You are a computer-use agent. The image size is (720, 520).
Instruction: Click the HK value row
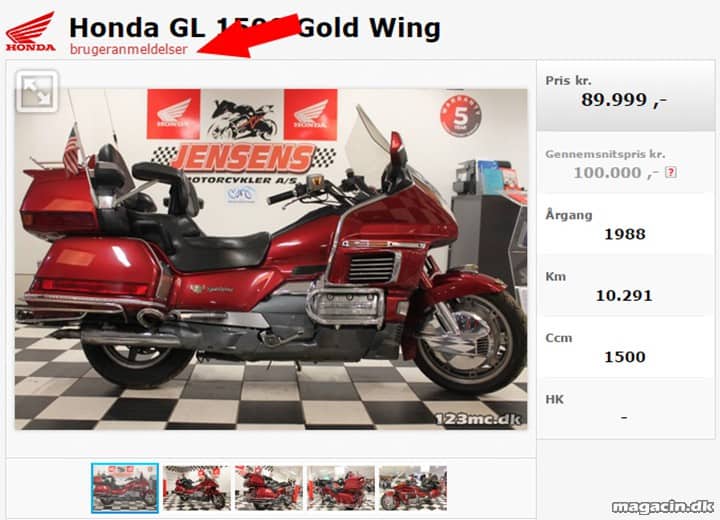(625, 408)
